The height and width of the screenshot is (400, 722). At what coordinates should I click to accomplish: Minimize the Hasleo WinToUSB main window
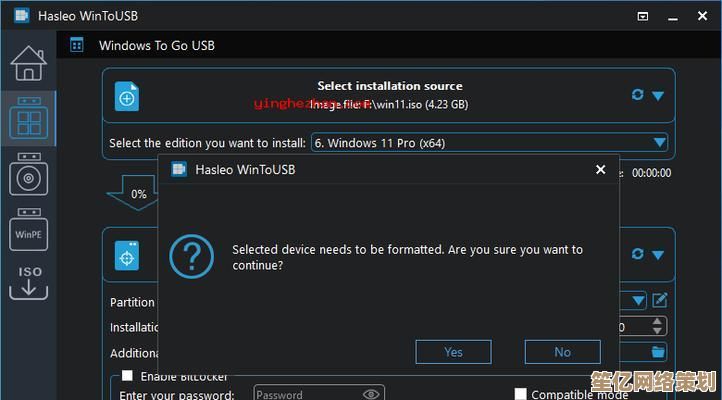tap(673, 17)
